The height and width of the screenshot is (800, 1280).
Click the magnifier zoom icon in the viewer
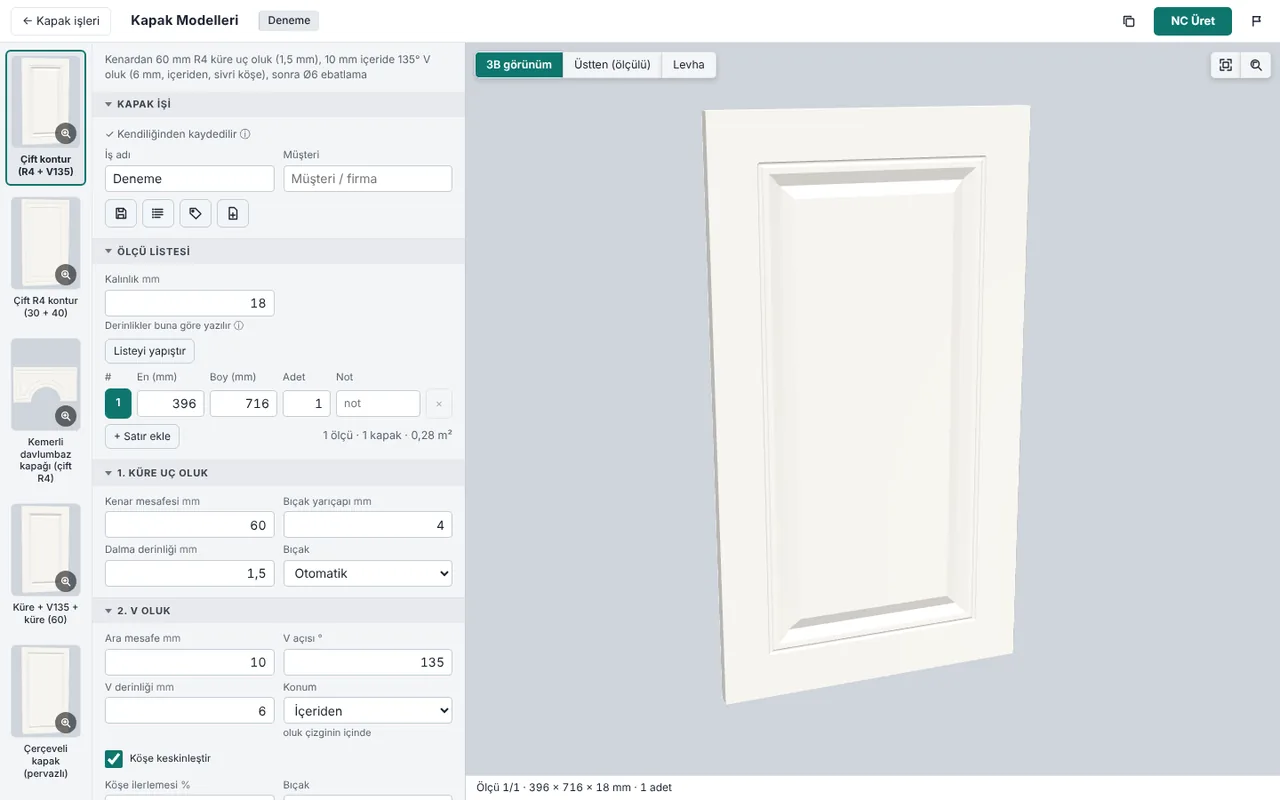pos(1256,64)
